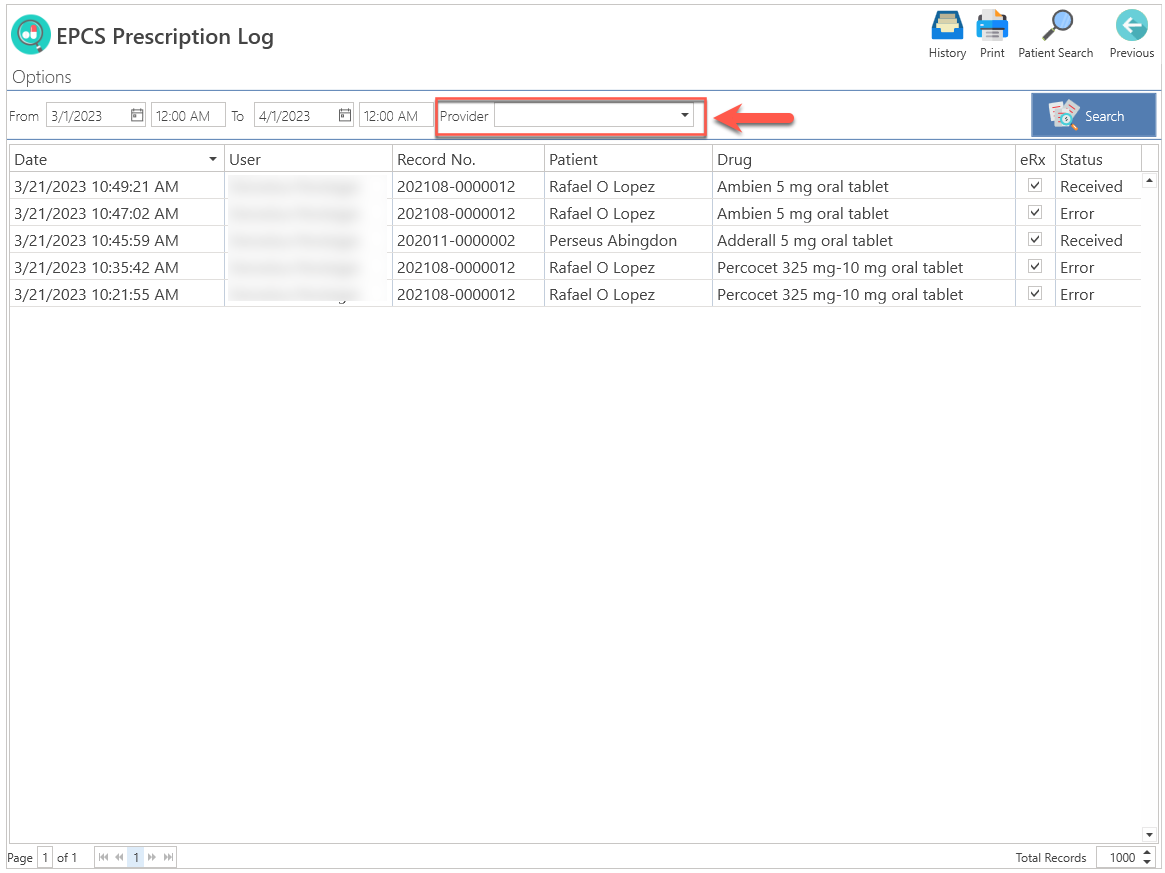This screenshot has height=873, width=1165.
Task: Select date cell 3/21/2023 10:49:21 AM
Action: (117, 186)
